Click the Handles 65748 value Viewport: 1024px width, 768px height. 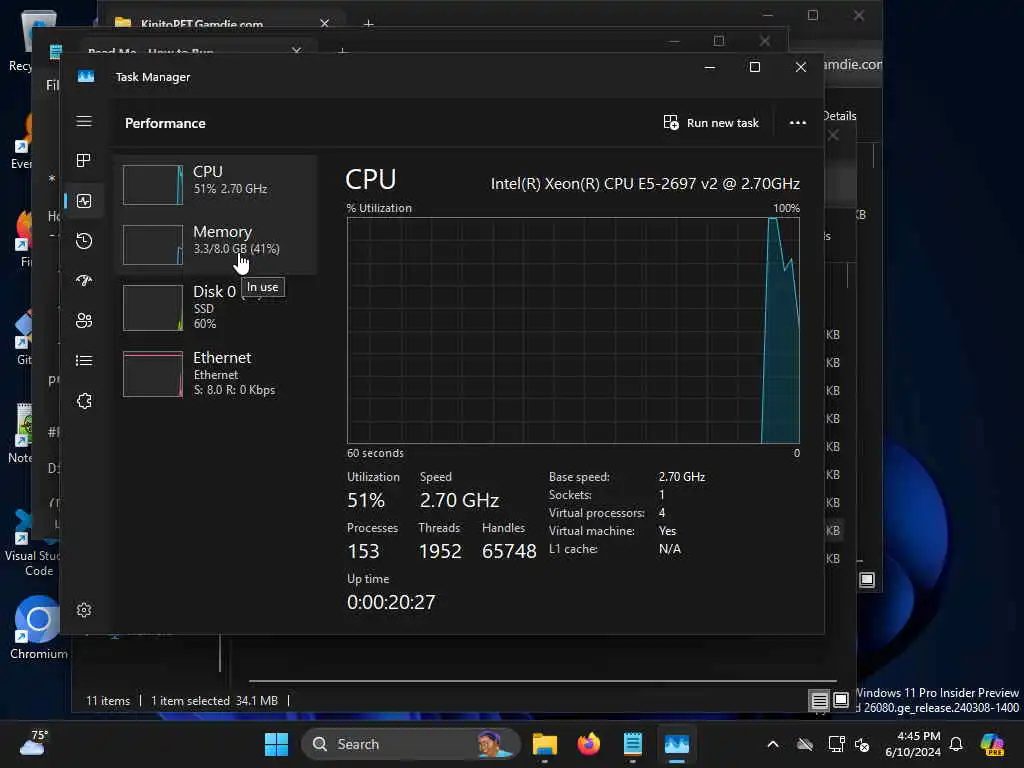pyautogui.click(x=509, y=551)
